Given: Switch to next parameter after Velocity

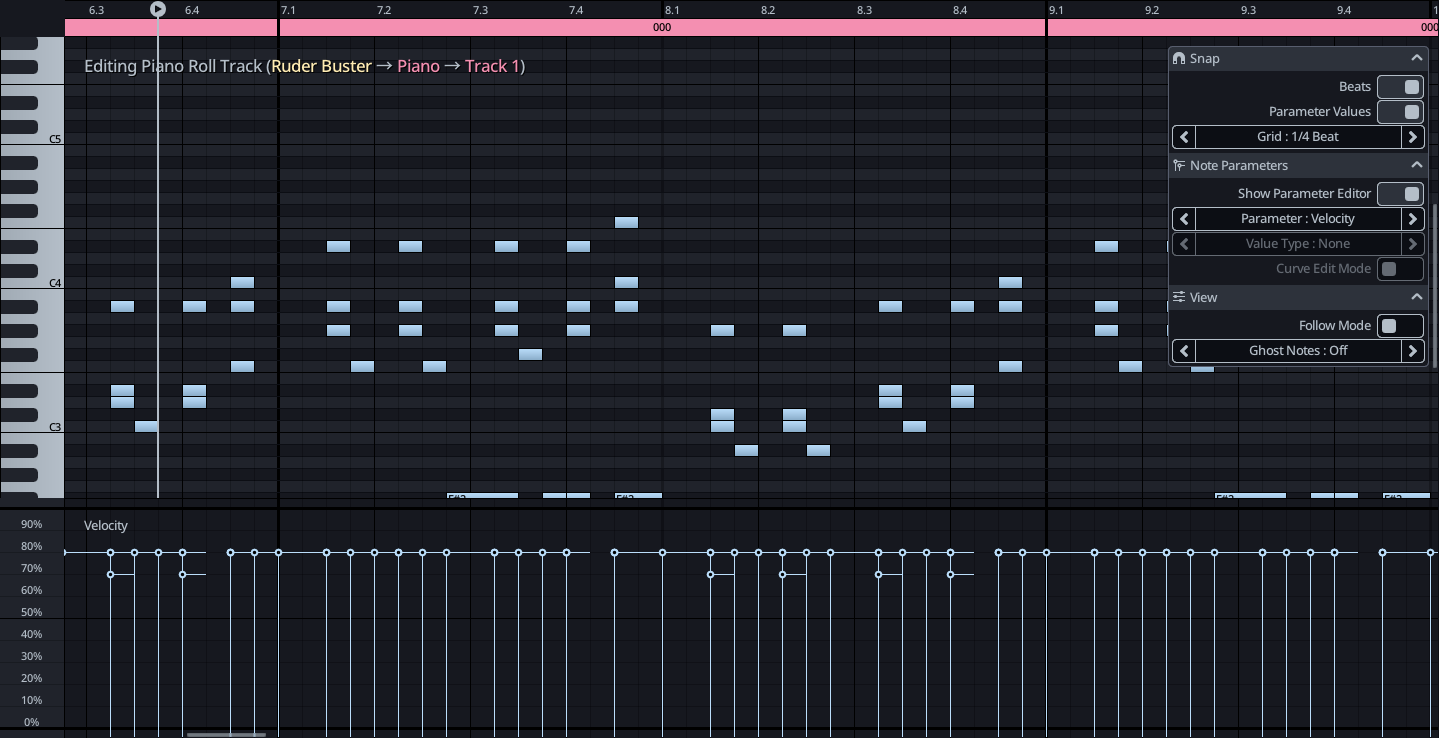Looking at the screenshot, I should coord(1412,219).
